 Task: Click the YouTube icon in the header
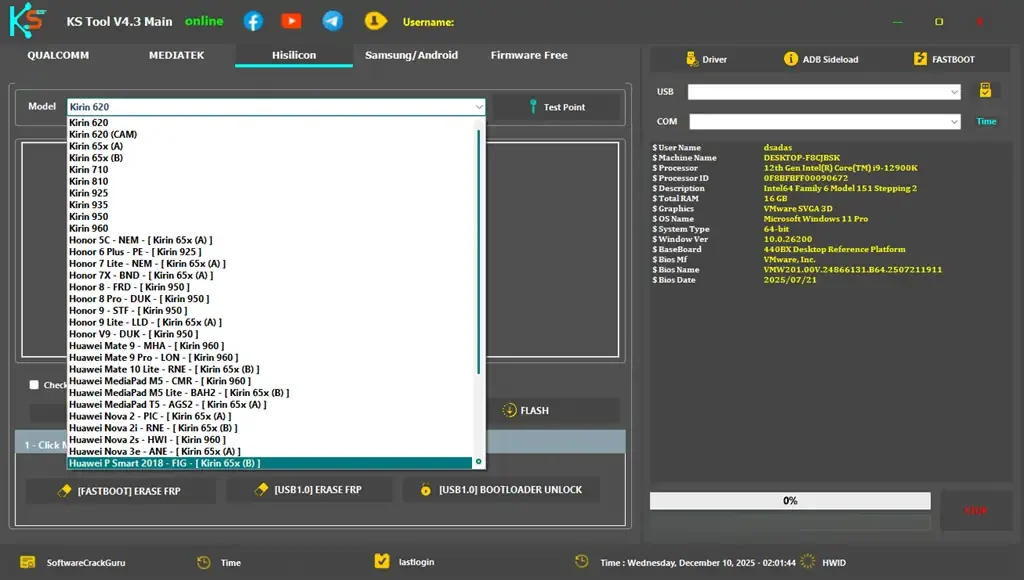293,19
